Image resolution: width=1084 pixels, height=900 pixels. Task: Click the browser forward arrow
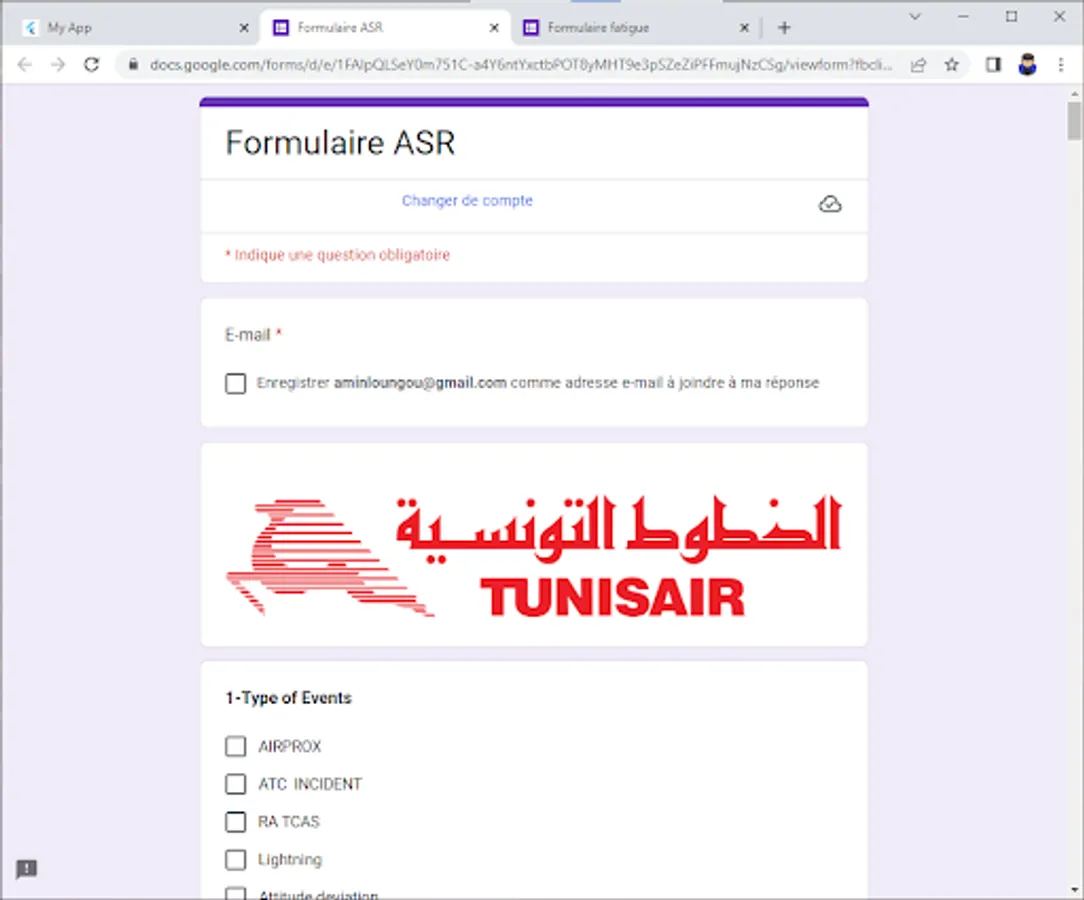coord(58,65)
